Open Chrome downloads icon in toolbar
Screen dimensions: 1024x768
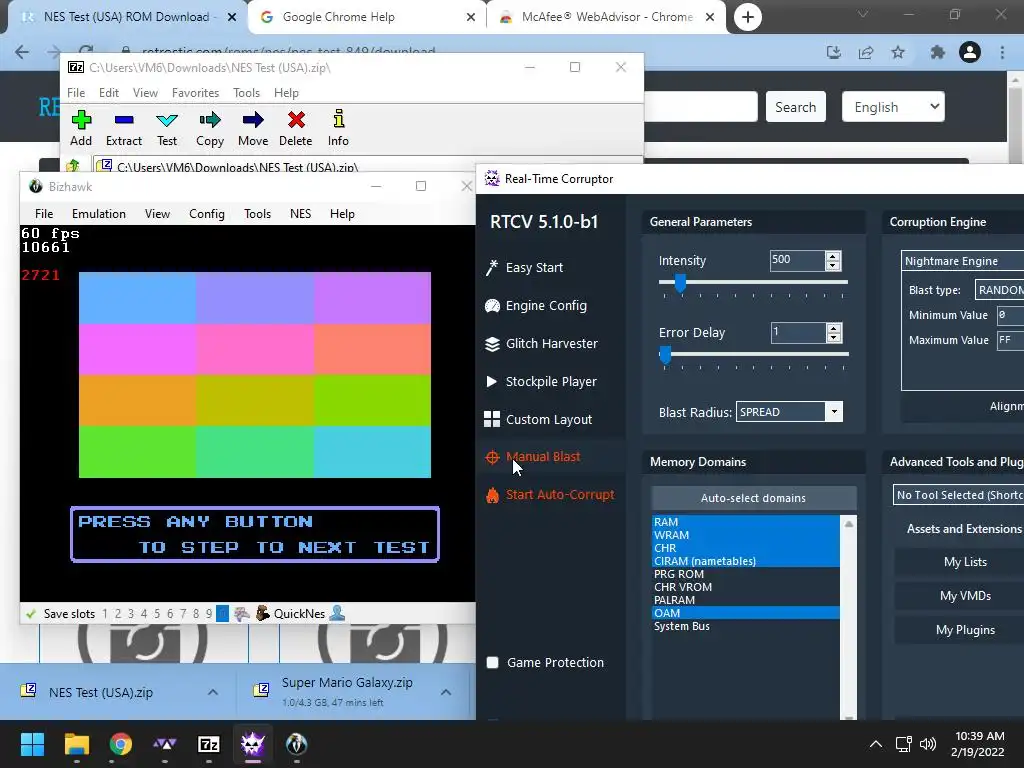pos(834,52)
